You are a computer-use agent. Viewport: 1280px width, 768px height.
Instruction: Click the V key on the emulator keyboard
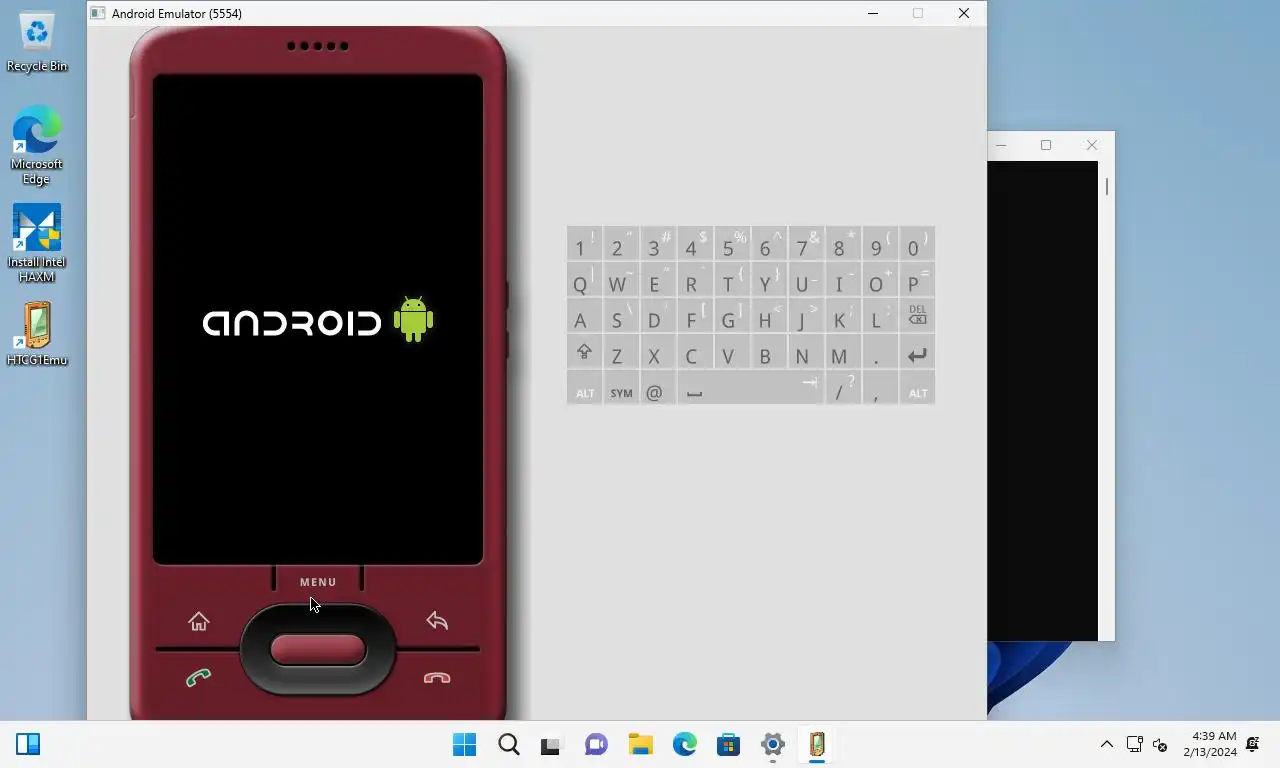coord(732,354)
